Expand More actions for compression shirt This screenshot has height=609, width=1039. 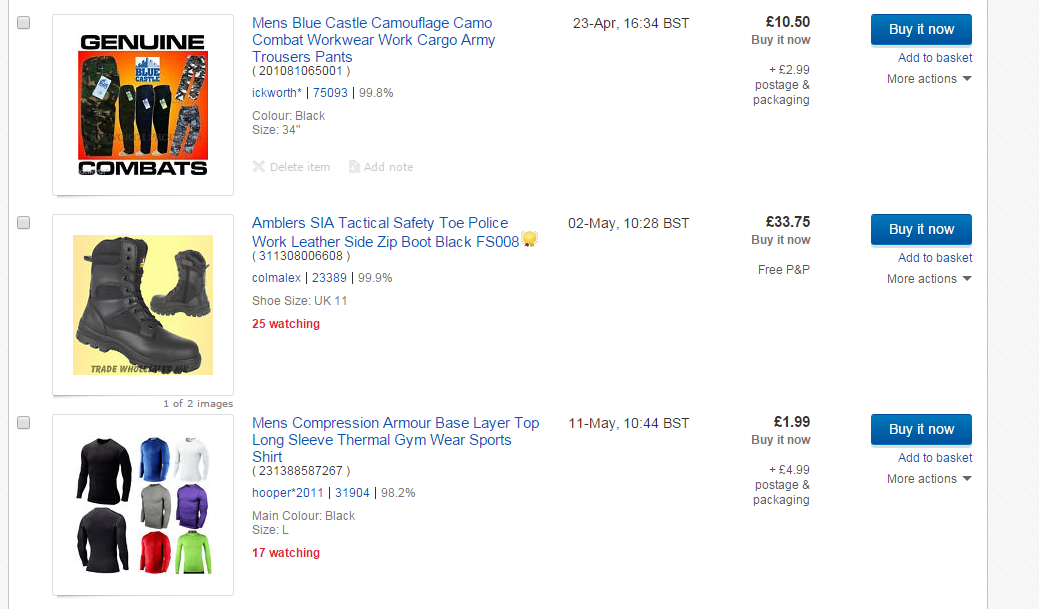[x=929, y=479]
